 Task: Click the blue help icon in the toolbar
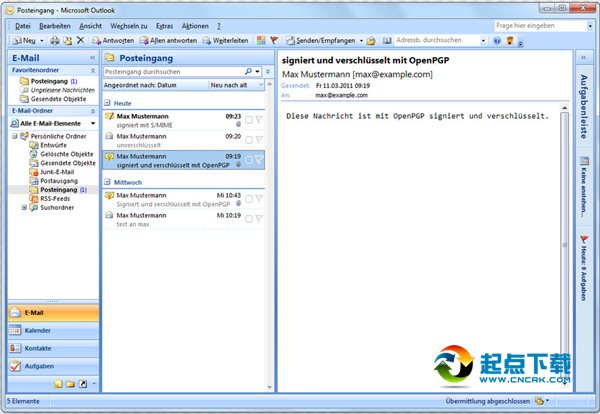(x=497, y=41)
